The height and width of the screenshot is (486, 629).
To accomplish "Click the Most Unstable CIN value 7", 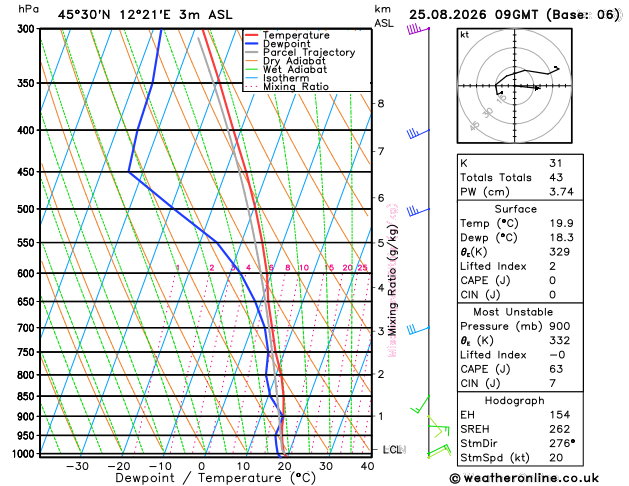I will (x=553, y=383).
